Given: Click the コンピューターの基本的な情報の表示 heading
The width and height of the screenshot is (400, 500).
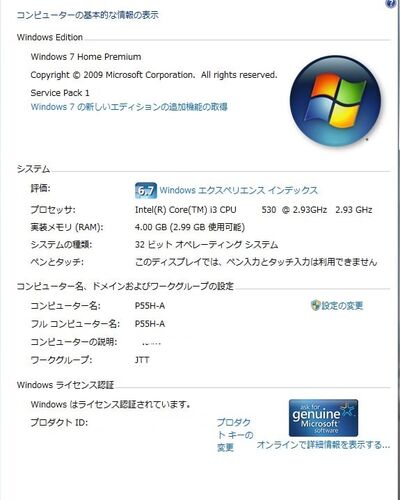Looking at the screenshot, I should click(x=88, y=15).
